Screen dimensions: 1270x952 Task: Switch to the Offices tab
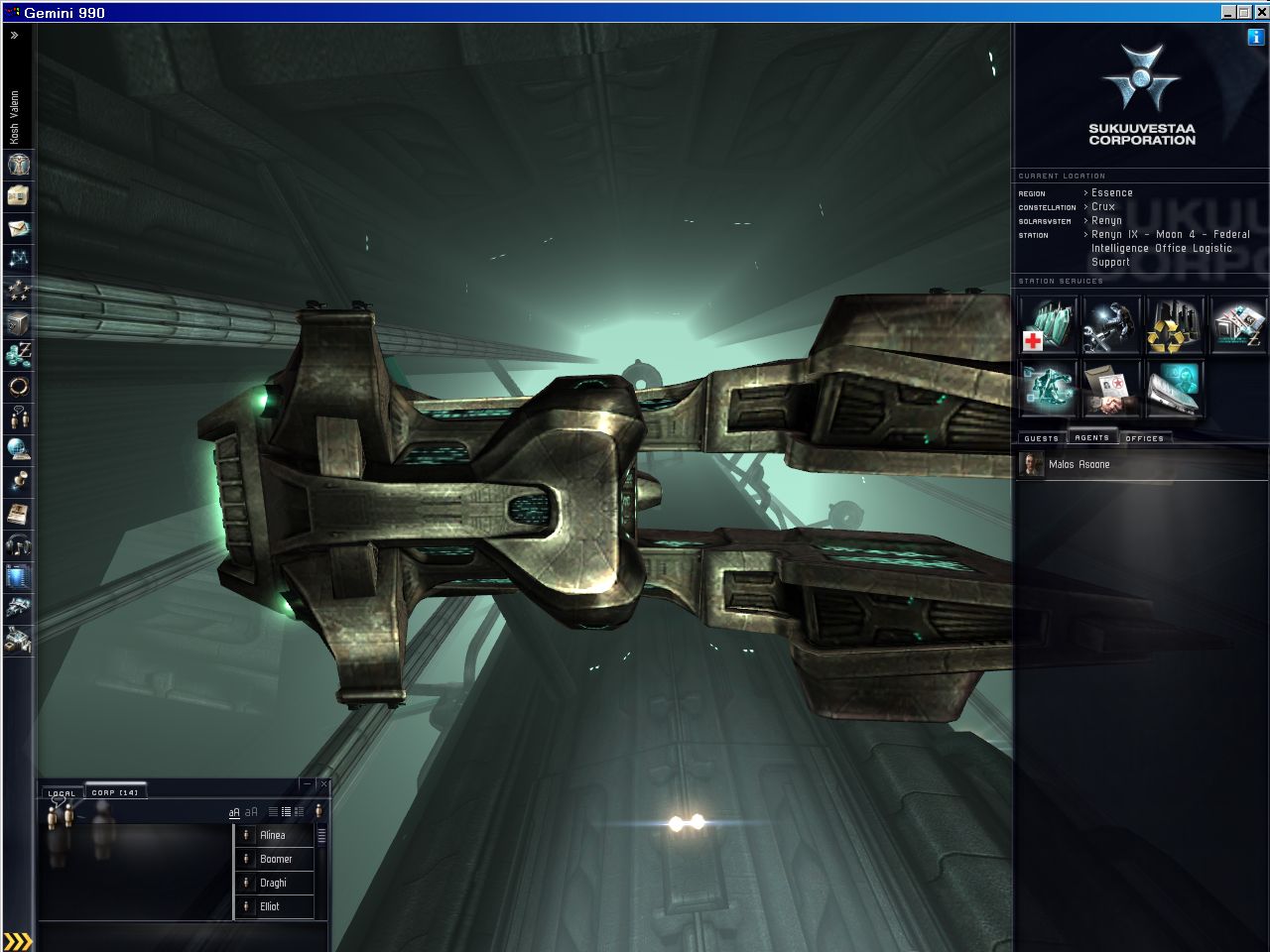[1145, 437]
